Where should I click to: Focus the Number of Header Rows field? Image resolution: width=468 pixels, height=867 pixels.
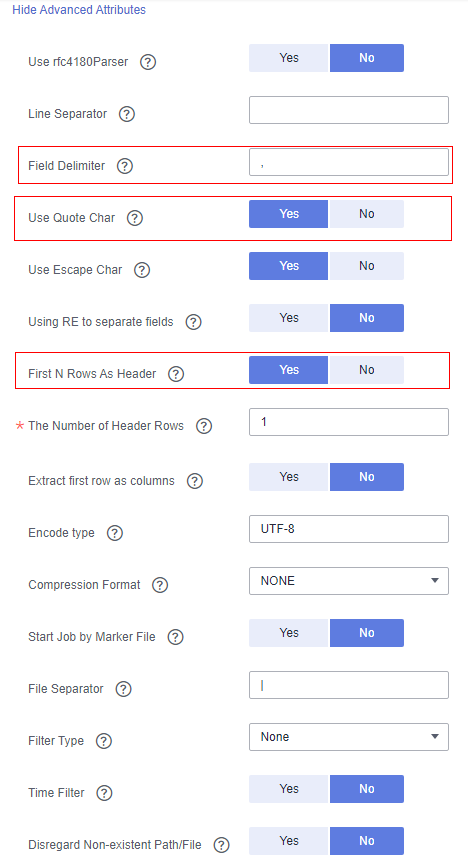[x=349, y=422]
